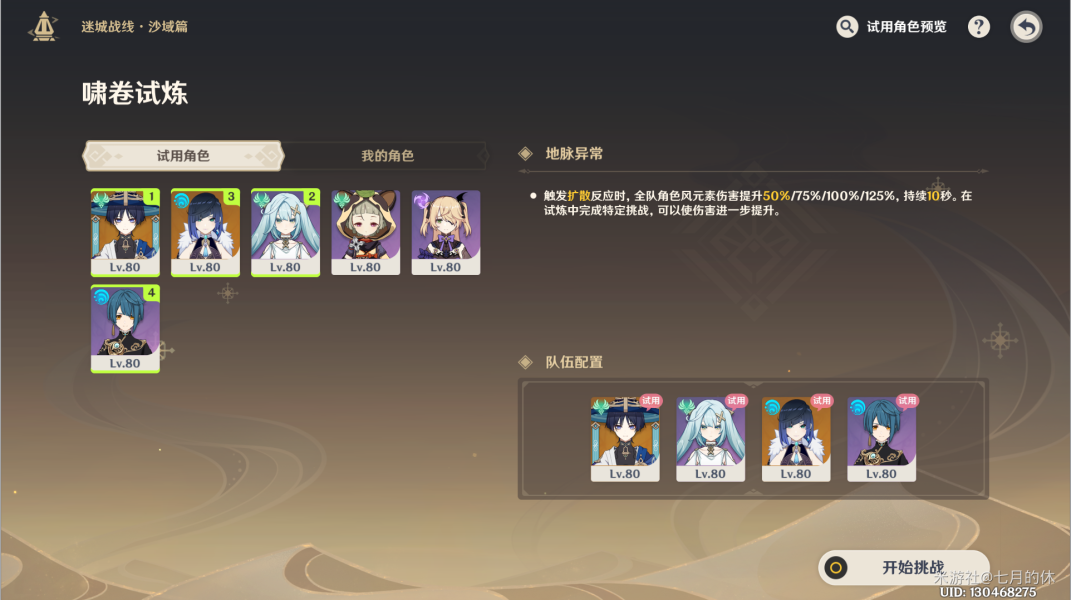Screen dimensions: 1071x600
Task: Click Wanderer in the team lineup slot
Action: [625, 439]
